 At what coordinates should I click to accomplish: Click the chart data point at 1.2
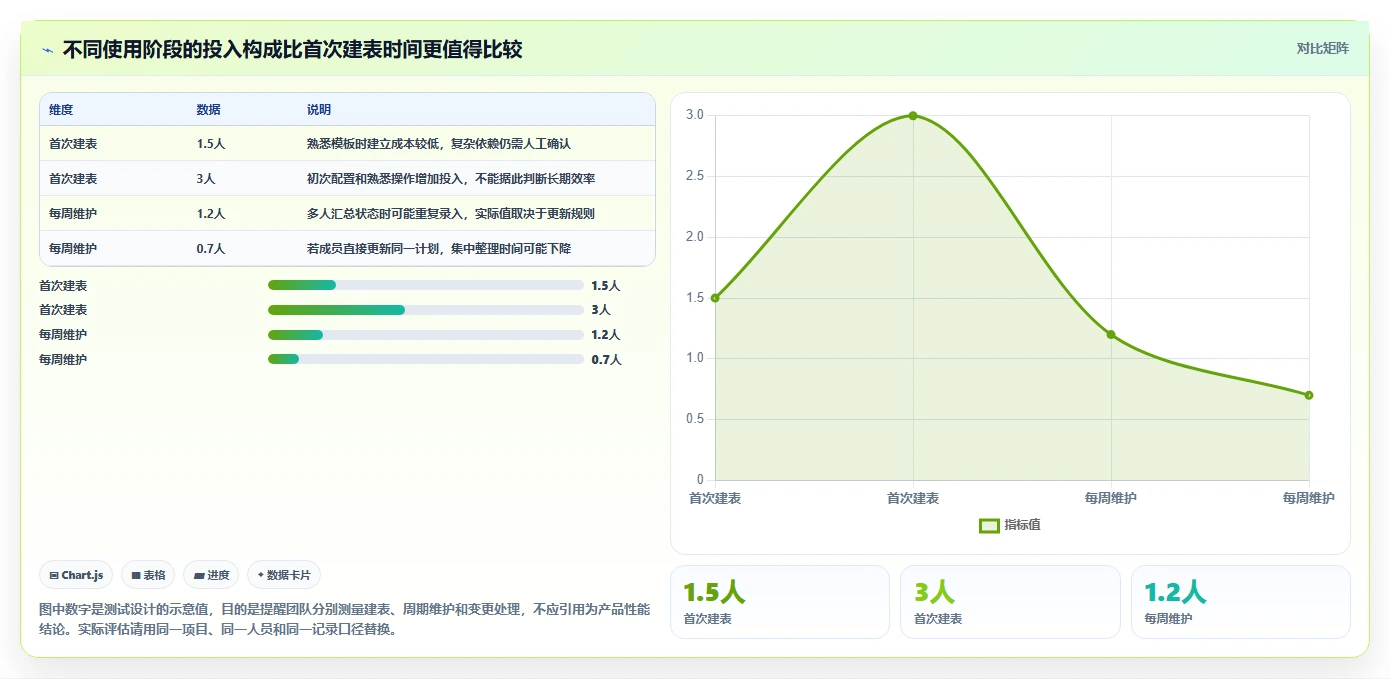coord(1111,334)
